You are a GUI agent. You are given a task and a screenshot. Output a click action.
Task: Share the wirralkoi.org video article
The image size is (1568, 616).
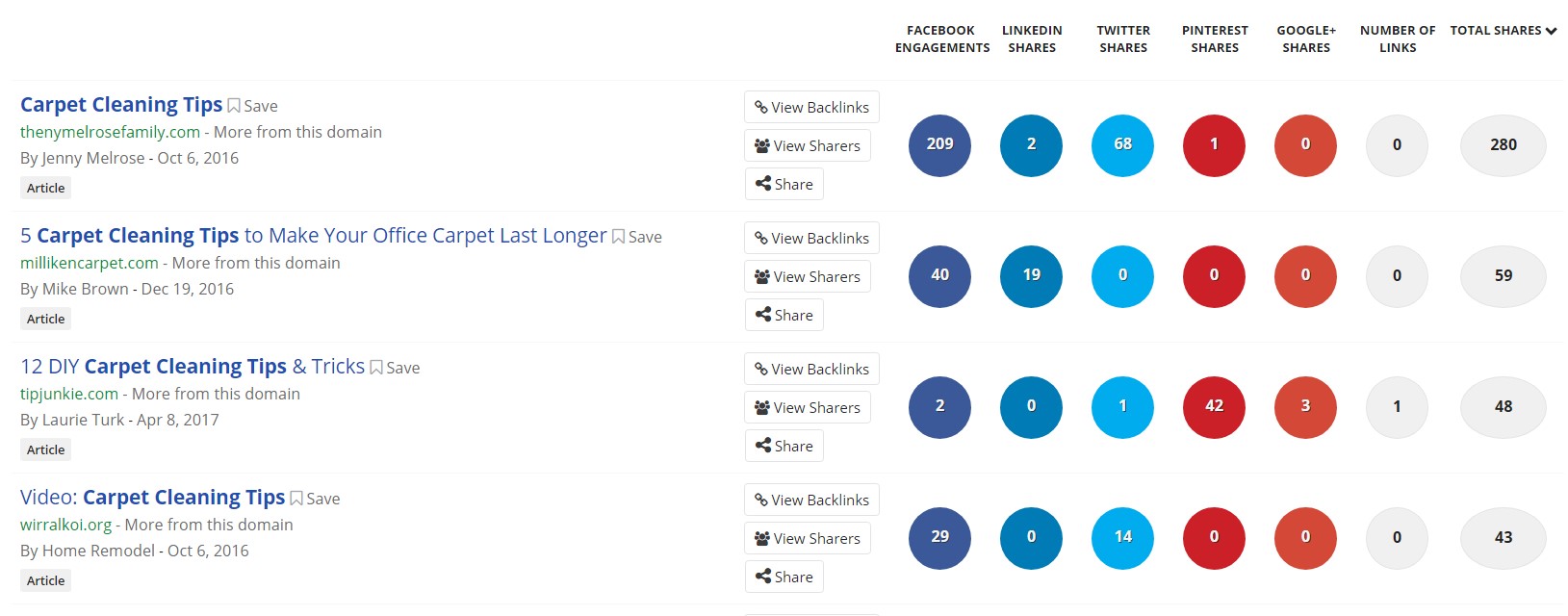pyautogui.click(x=784, y=577)
